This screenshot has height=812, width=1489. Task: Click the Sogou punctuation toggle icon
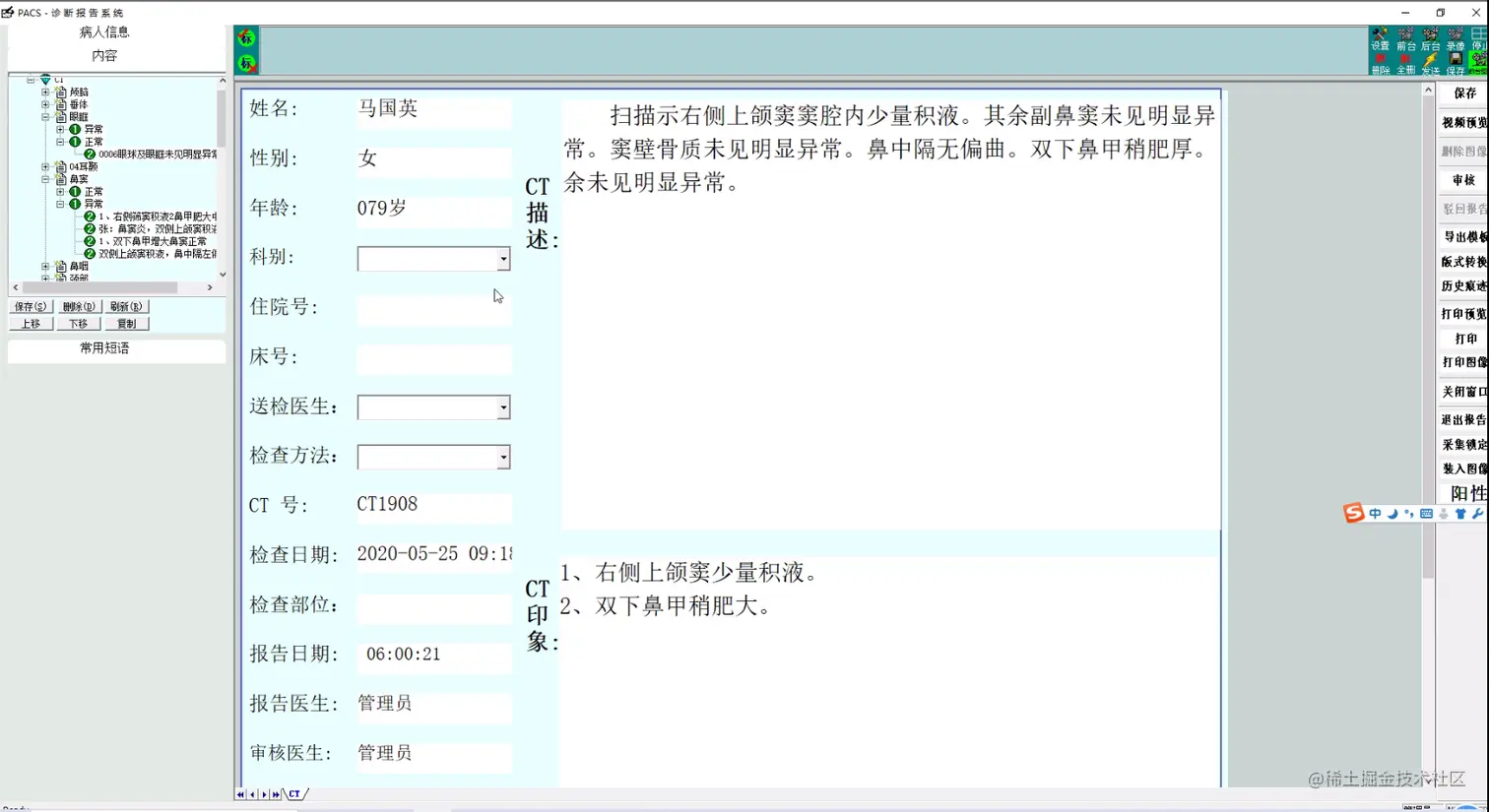coord(1409,514)
